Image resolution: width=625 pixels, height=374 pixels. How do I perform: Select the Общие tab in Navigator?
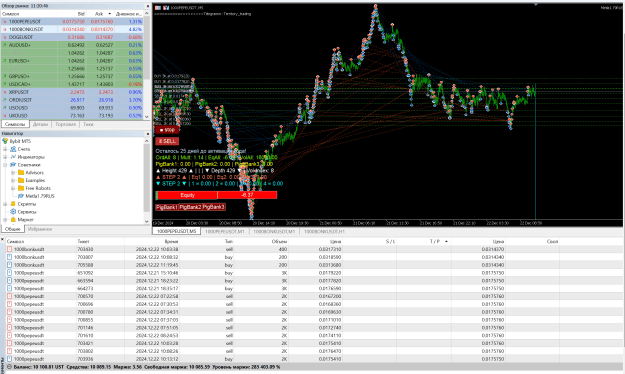13,229
